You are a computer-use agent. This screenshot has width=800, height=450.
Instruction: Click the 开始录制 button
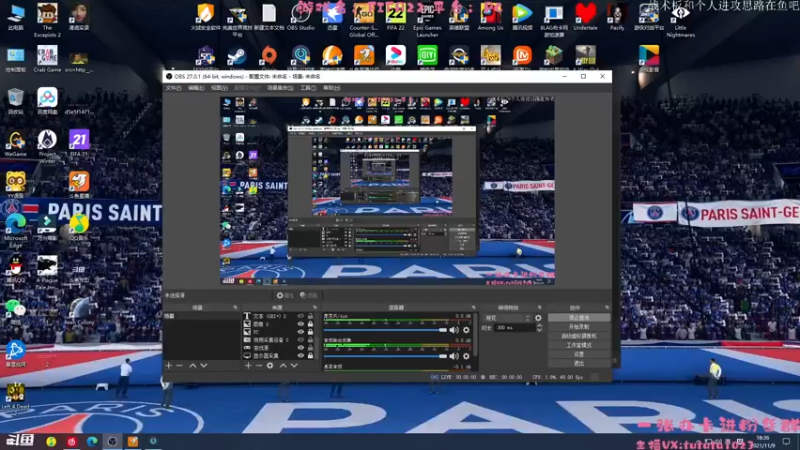(x=579, y=327)
